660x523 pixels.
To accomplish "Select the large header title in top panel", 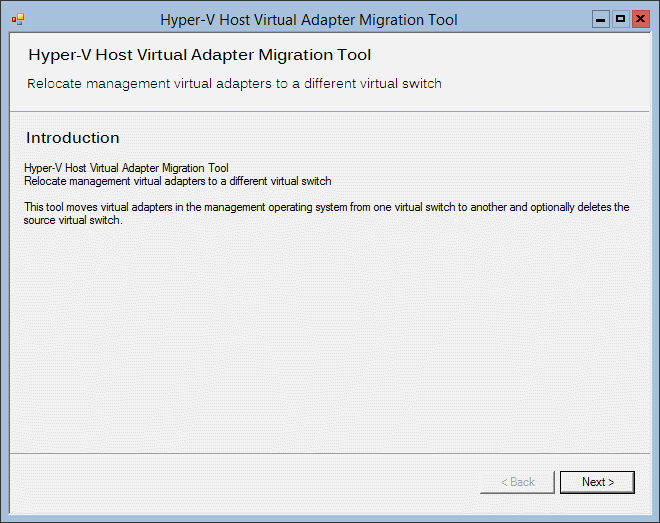I will click(200, 55).
